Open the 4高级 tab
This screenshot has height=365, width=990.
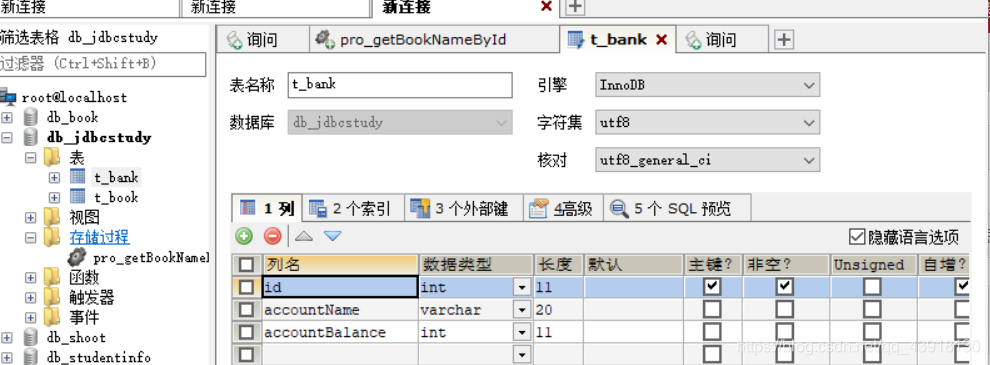tap(562, 208)
